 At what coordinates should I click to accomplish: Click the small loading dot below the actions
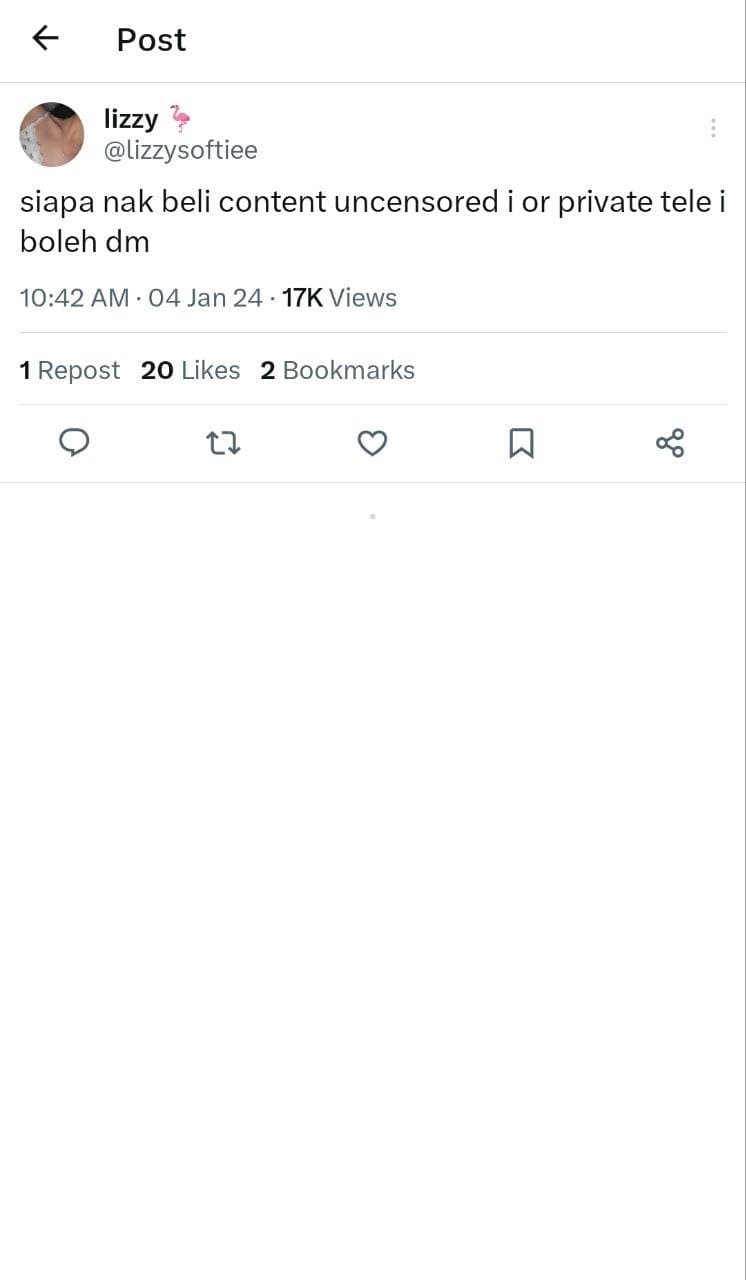pyautogui.click(x=372, y=516)
